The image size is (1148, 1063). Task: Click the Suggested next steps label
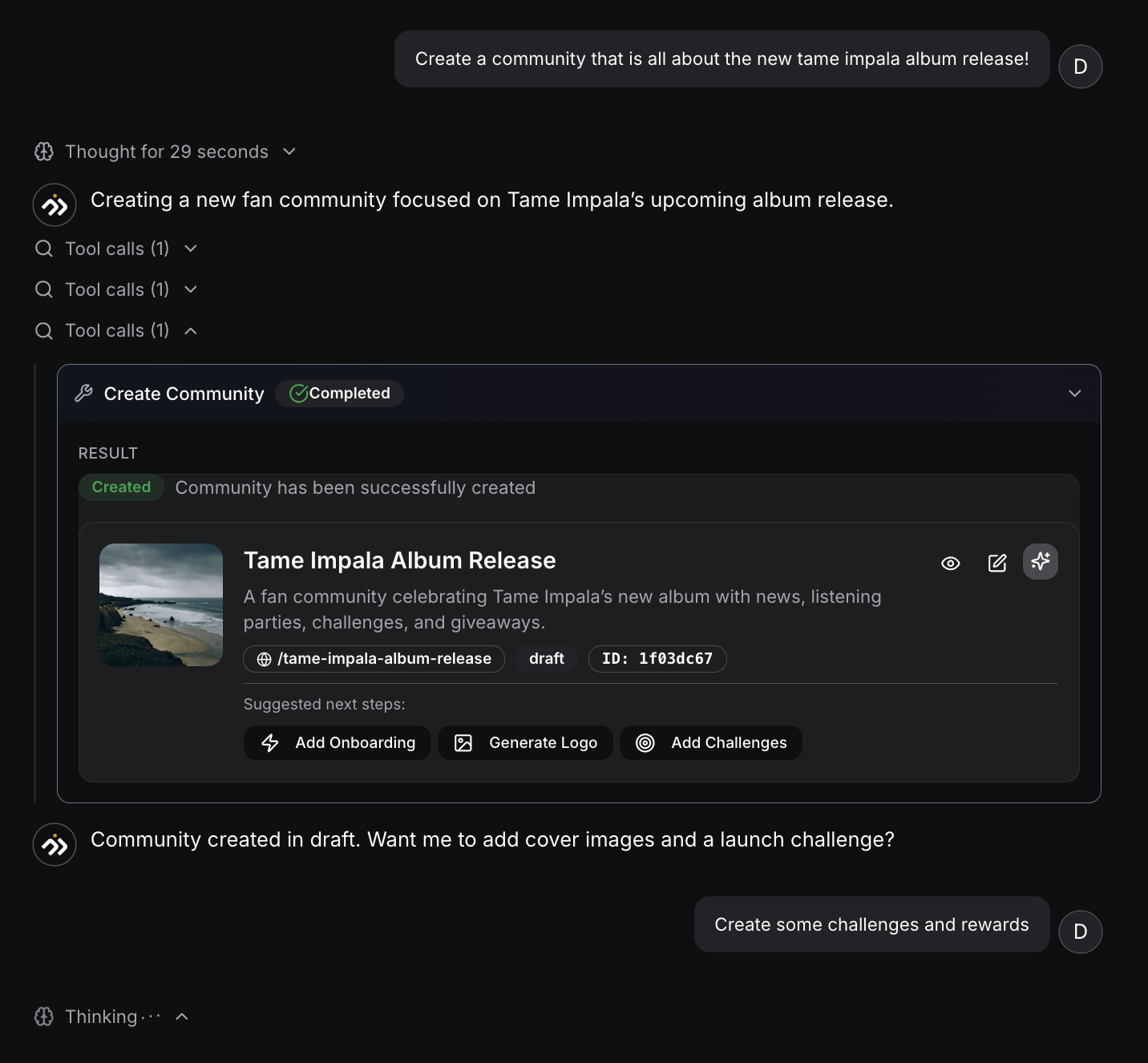pyautogui.click(x=325, y=704)
